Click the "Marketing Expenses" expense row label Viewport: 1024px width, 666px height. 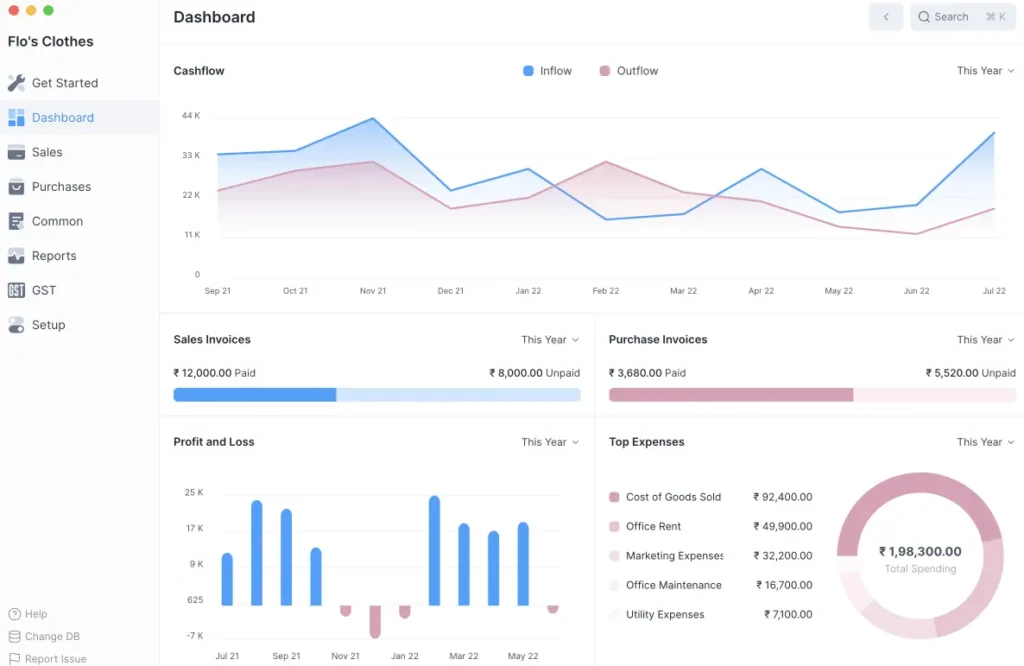pyautogui.click(x=675, y=556)
